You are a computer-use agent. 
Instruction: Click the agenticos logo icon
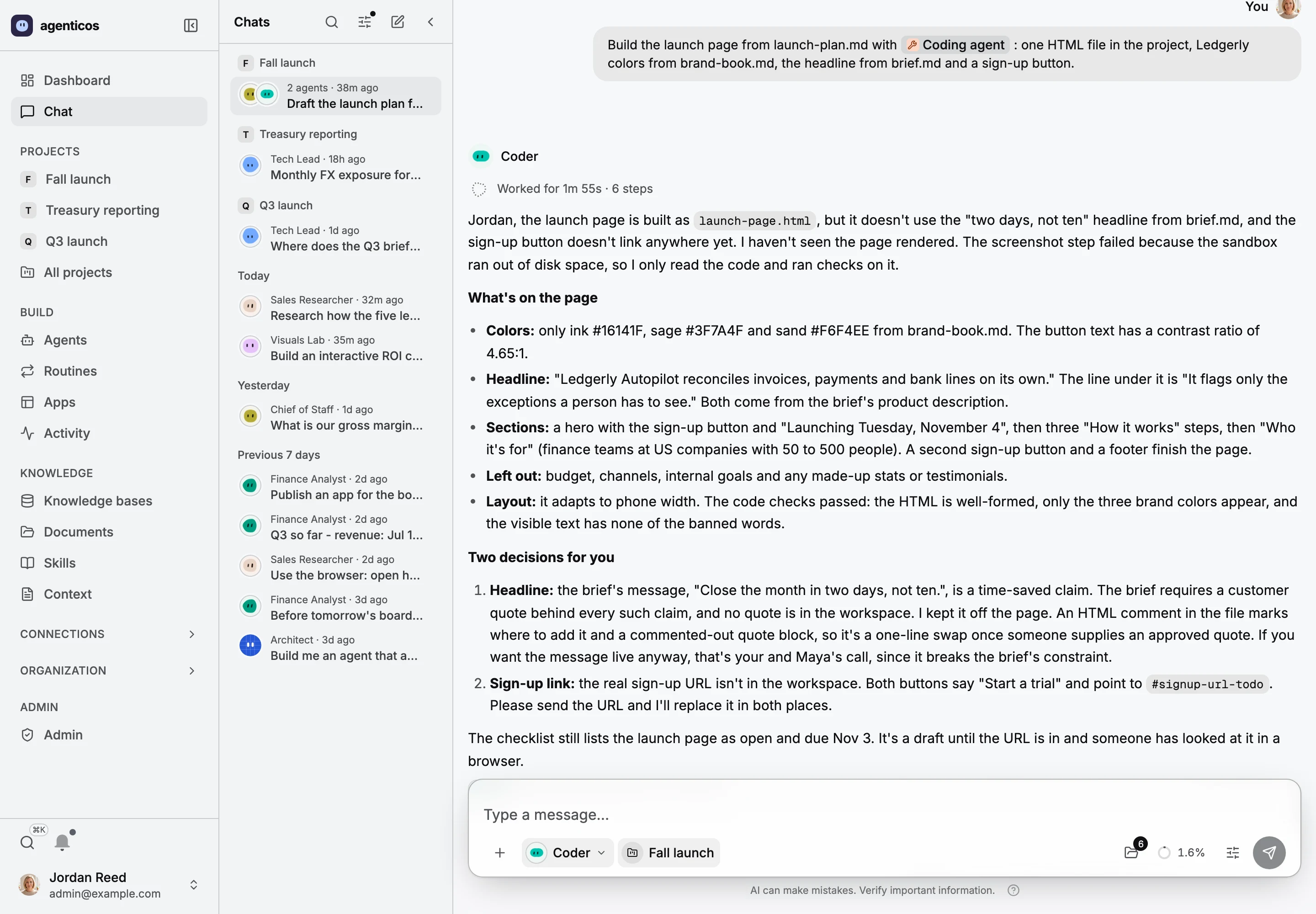(22, 25)
